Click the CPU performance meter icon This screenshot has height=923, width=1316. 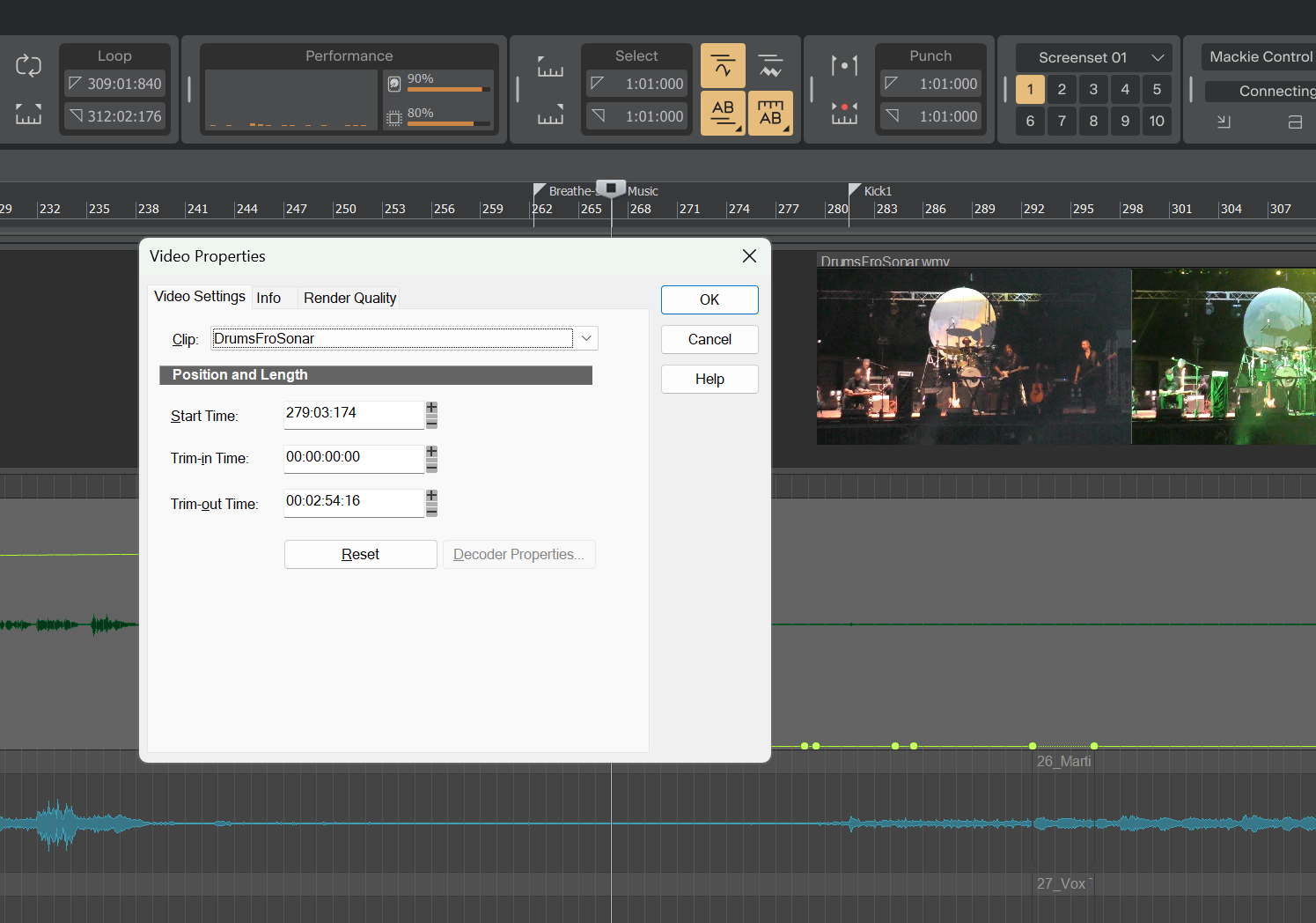click(394, 118)
